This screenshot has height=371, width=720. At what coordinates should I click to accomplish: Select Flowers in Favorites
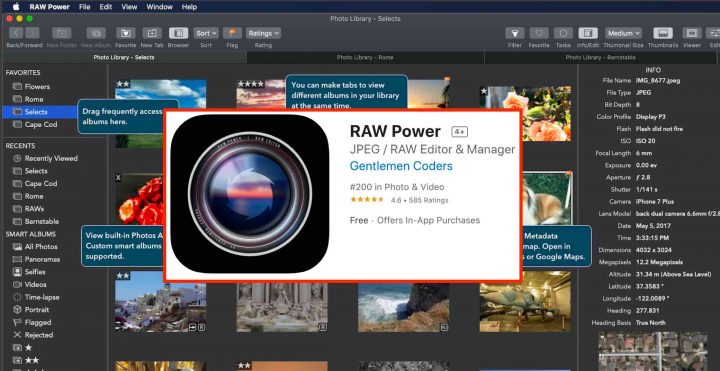click(x=37, y=86)
